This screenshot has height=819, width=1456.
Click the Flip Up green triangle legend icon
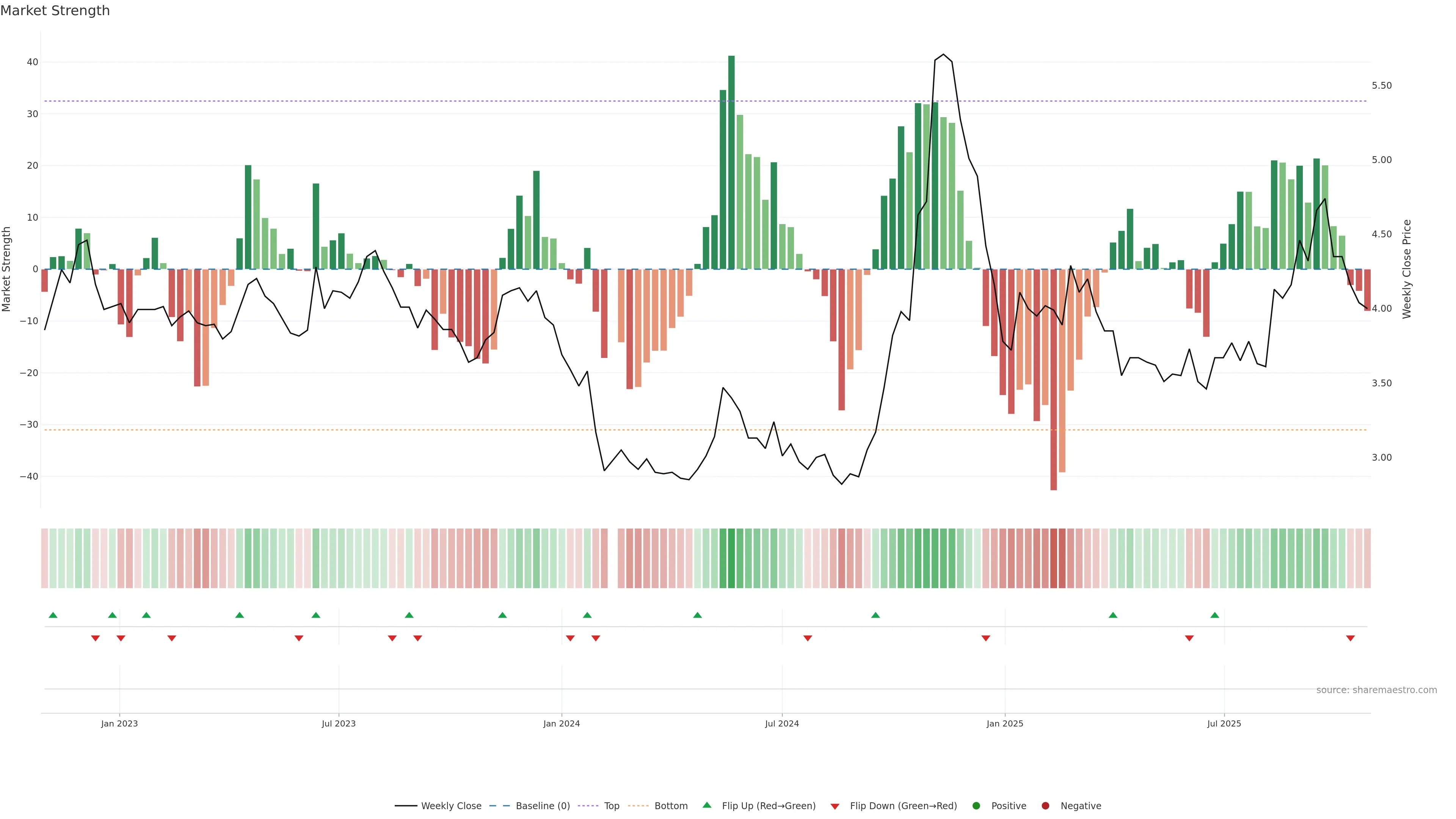click(x=706, y=805)
